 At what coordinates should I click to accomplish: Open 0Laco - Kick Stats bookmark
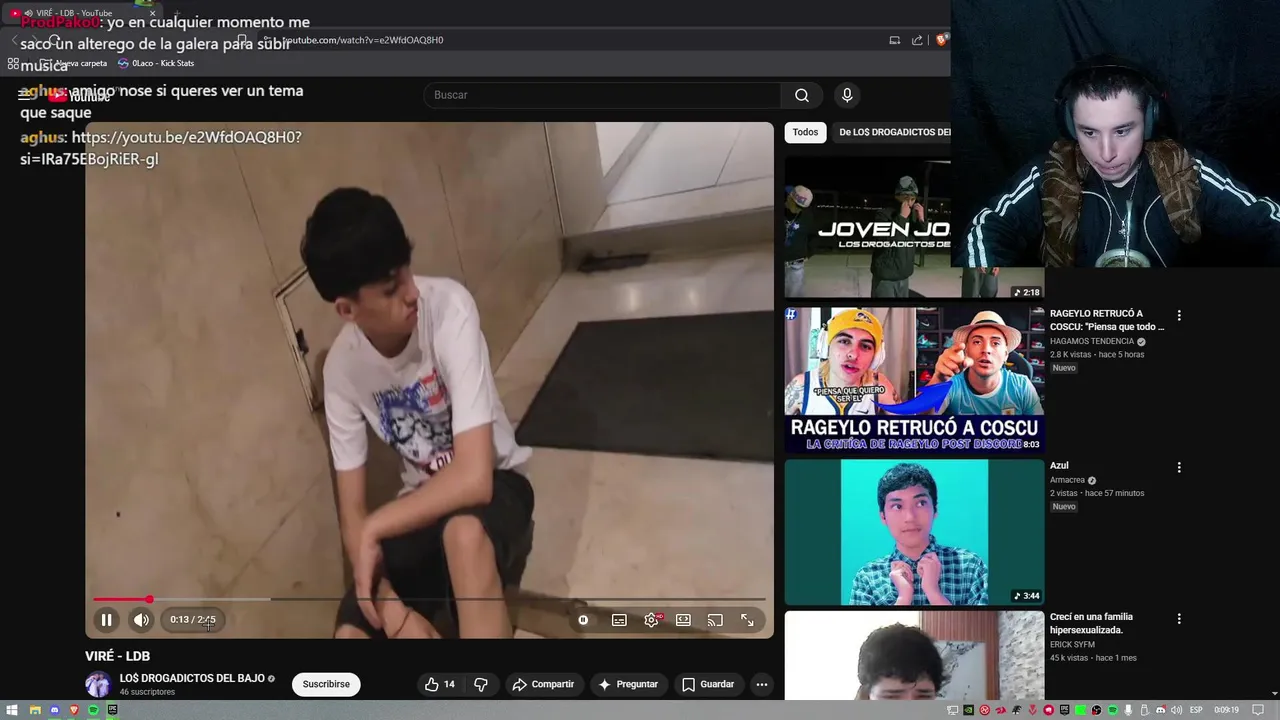tap(156, 63)
